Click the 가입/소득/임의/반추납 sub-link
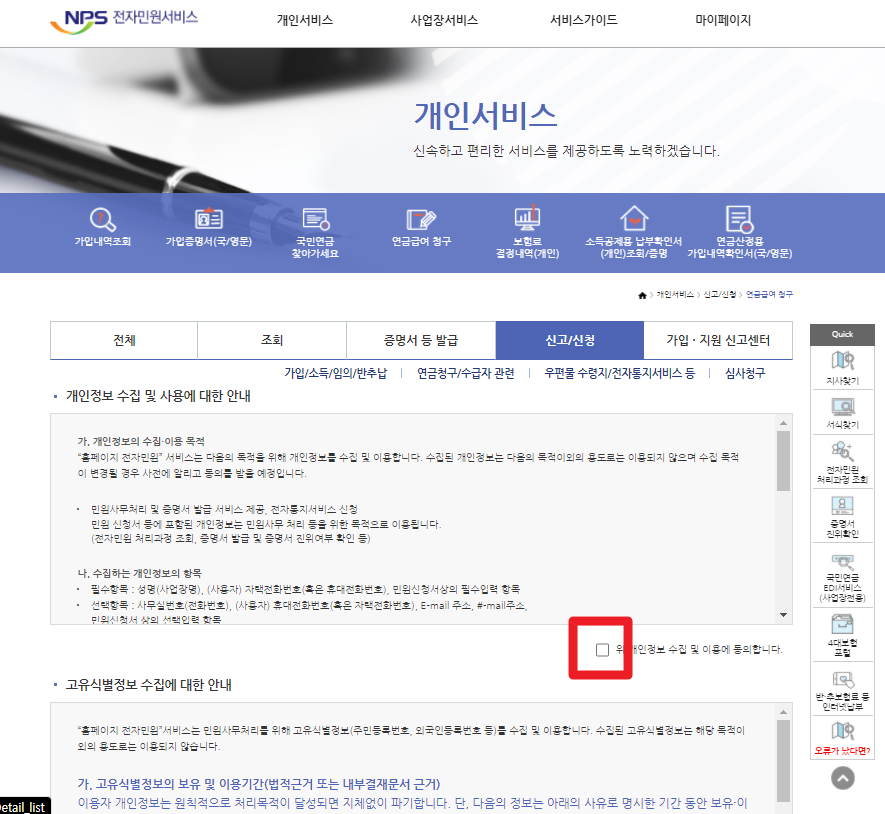 tap(336, 373)
